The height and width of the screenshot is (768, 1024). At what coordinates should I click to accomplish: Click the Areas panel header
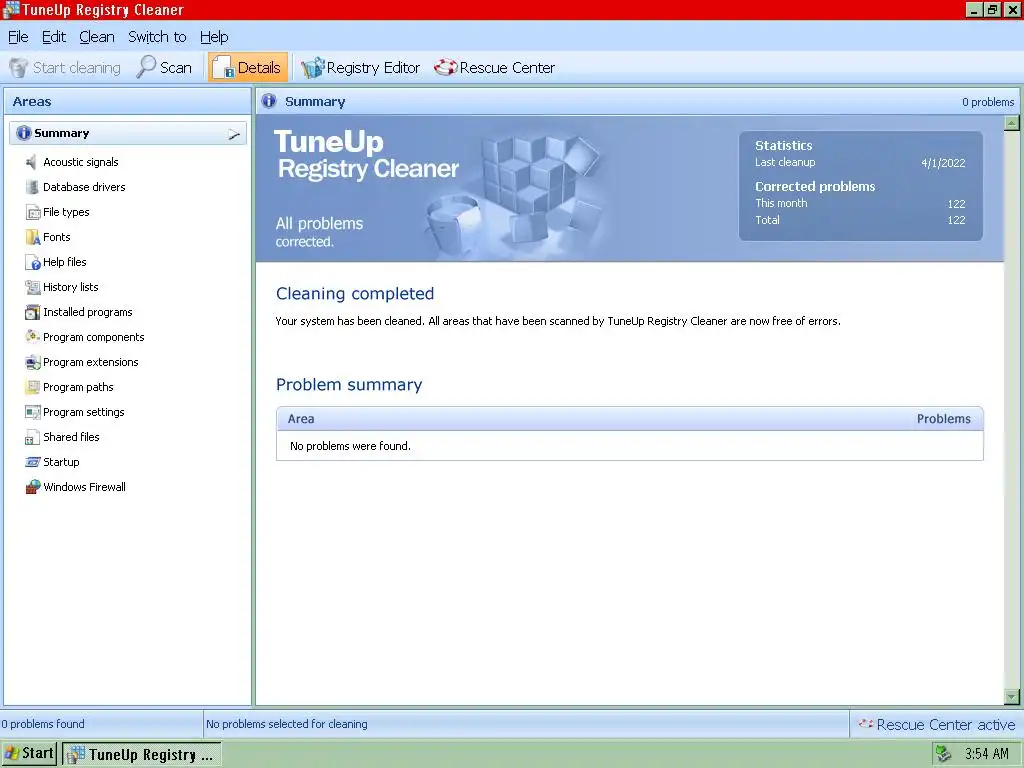127,102
